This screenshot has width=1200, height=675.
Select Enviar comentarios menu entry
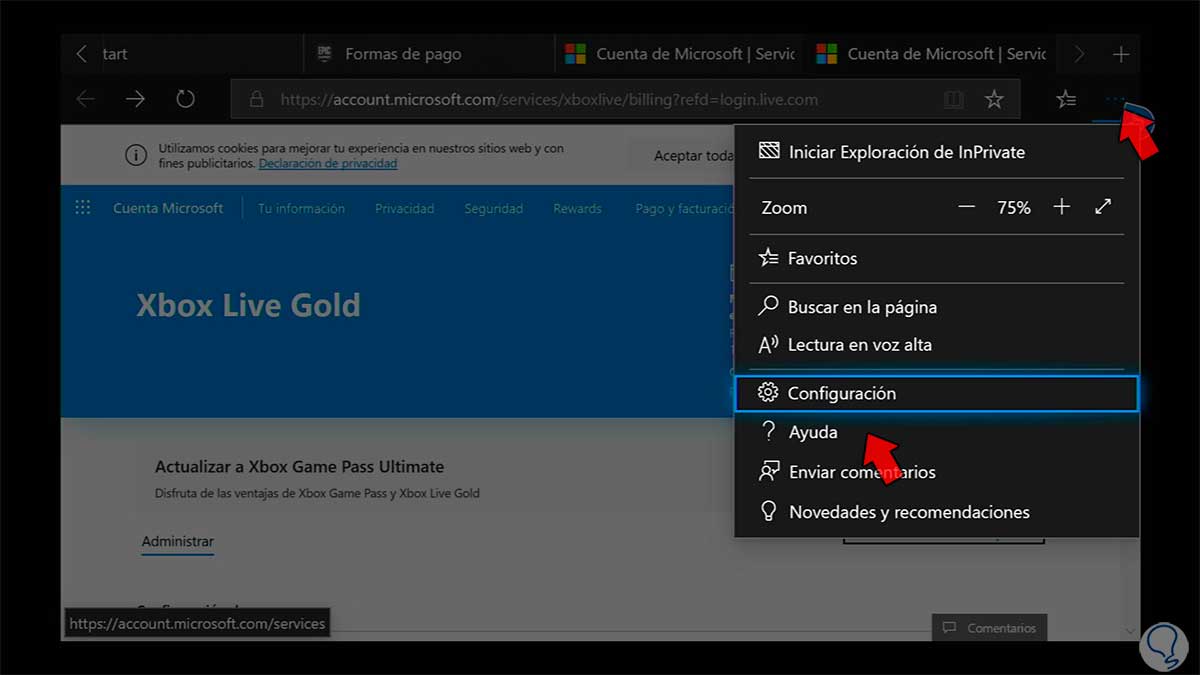tap(937, 472)
